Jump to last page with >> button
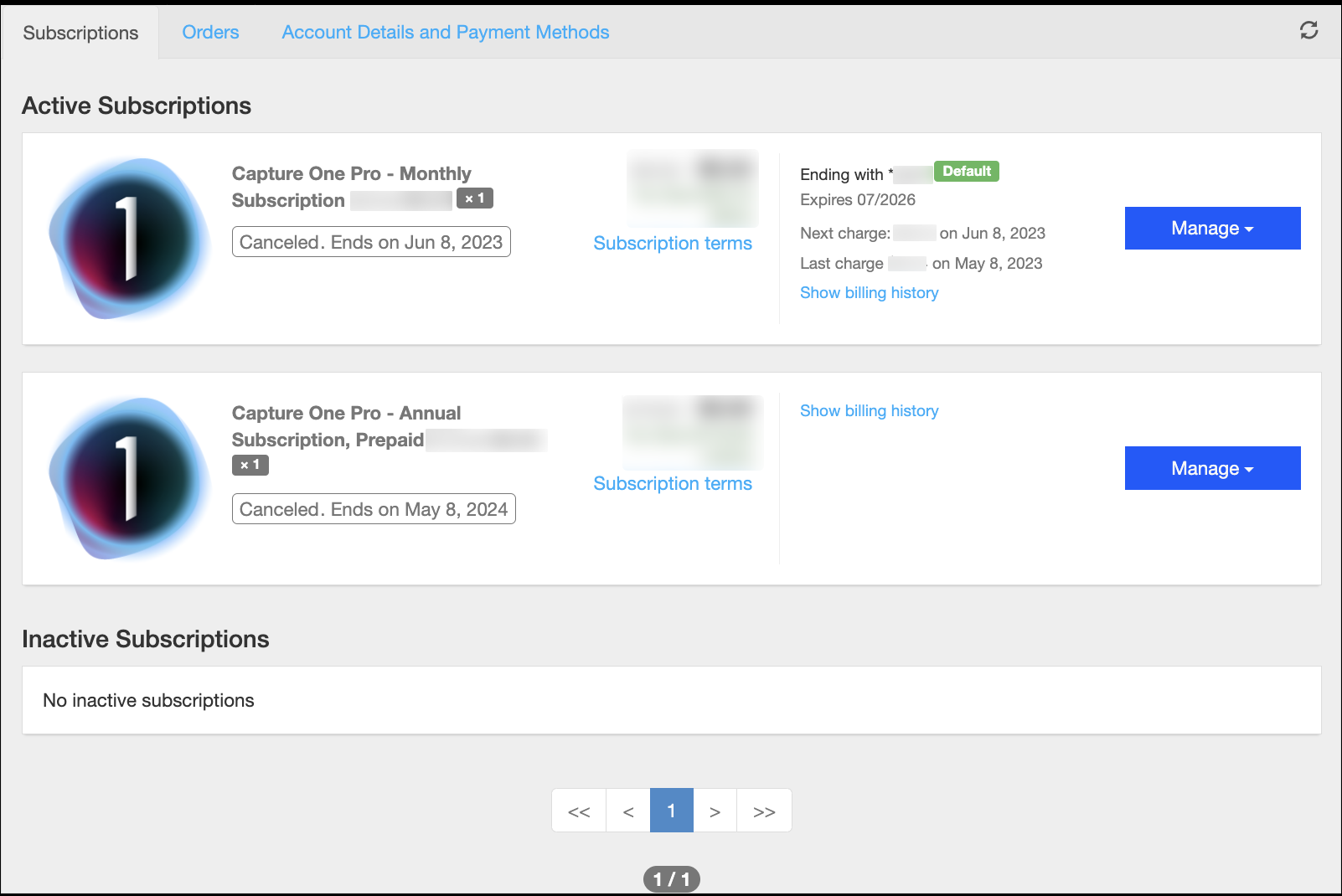Image resolution: width=1342 pixels, height=896 pixels. (x=764, y=811)
